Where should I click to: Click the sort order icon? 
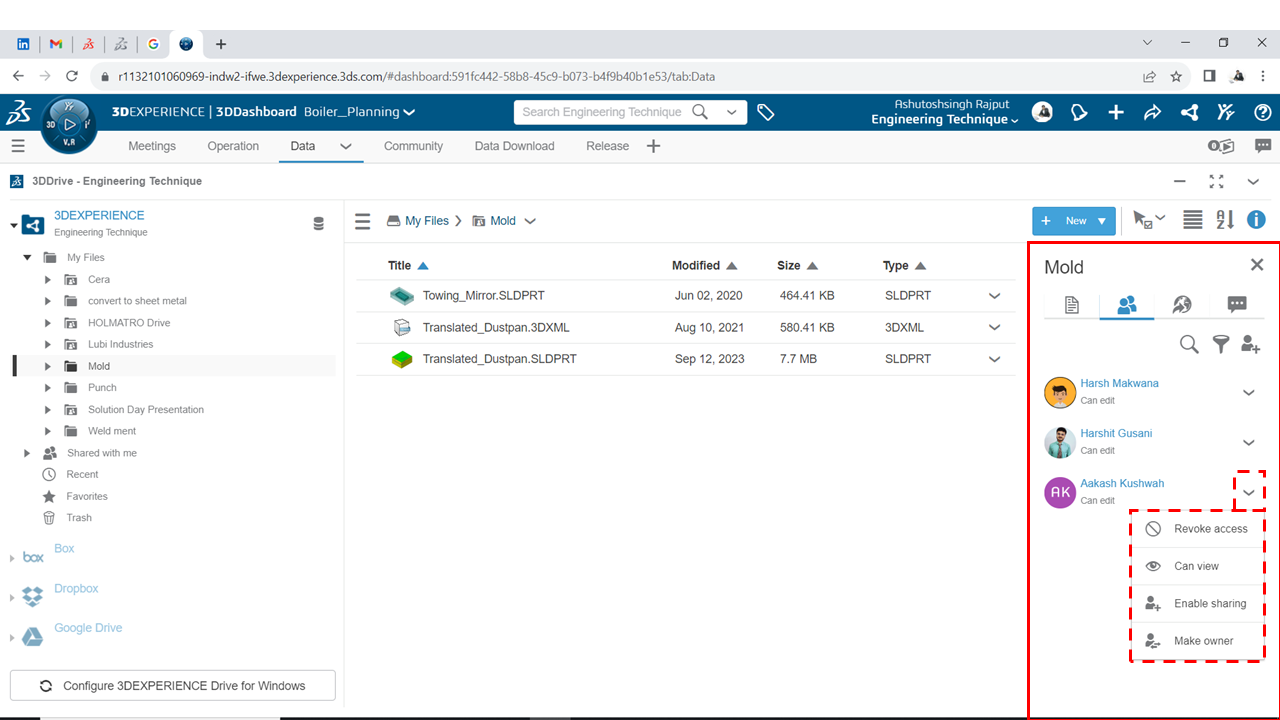point(1225,220)
